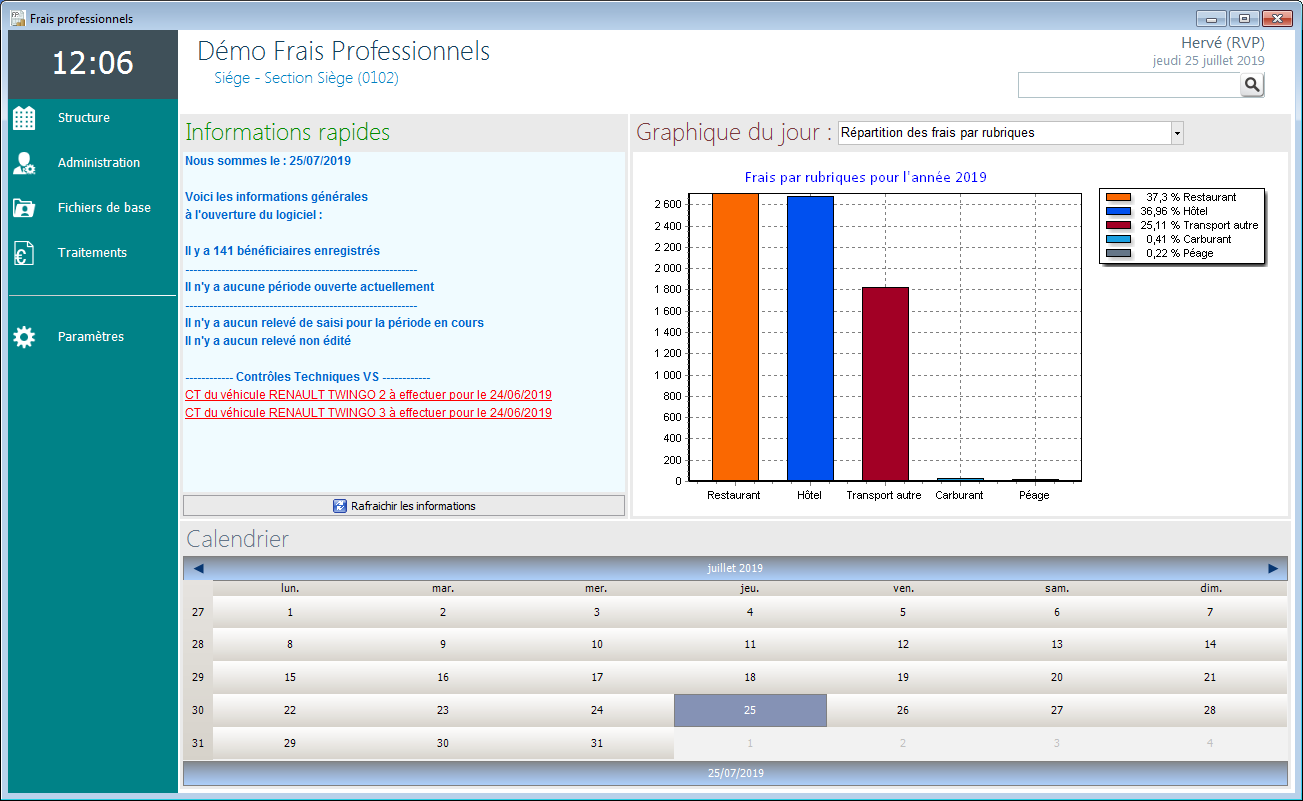1303x801 pixels.
Task: Open the Administration menu label
Action: coord(99,163)
